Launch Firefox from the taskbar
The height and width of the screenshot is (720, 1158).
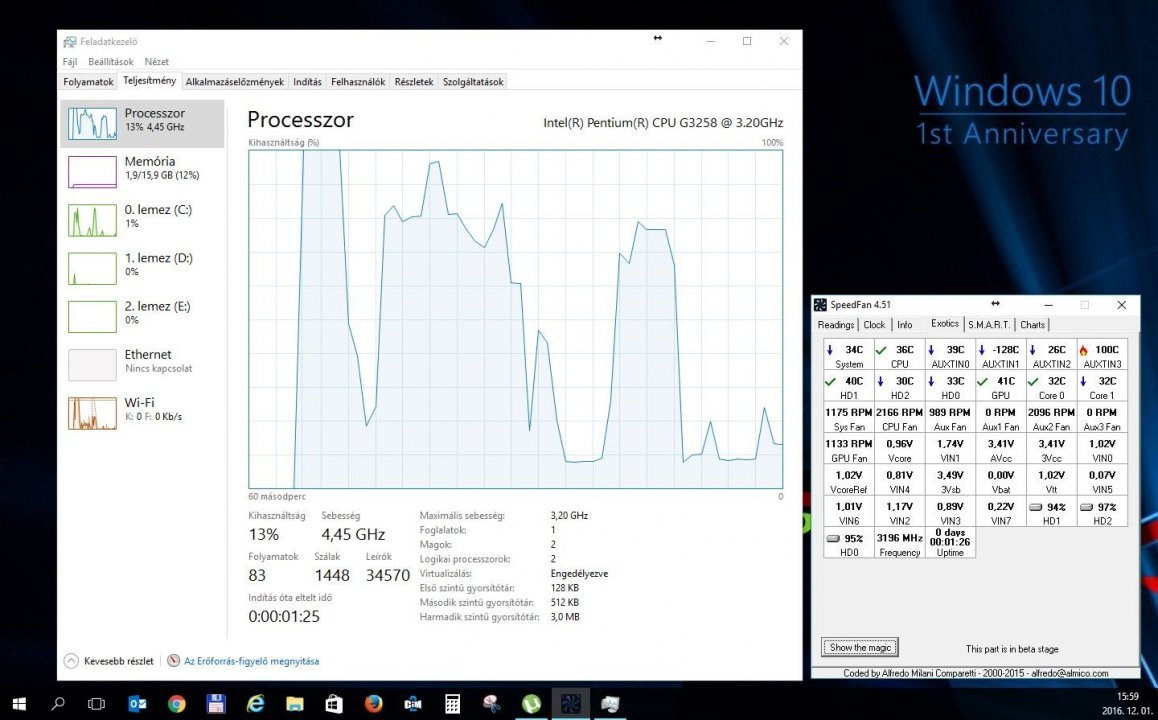(374, 704)
